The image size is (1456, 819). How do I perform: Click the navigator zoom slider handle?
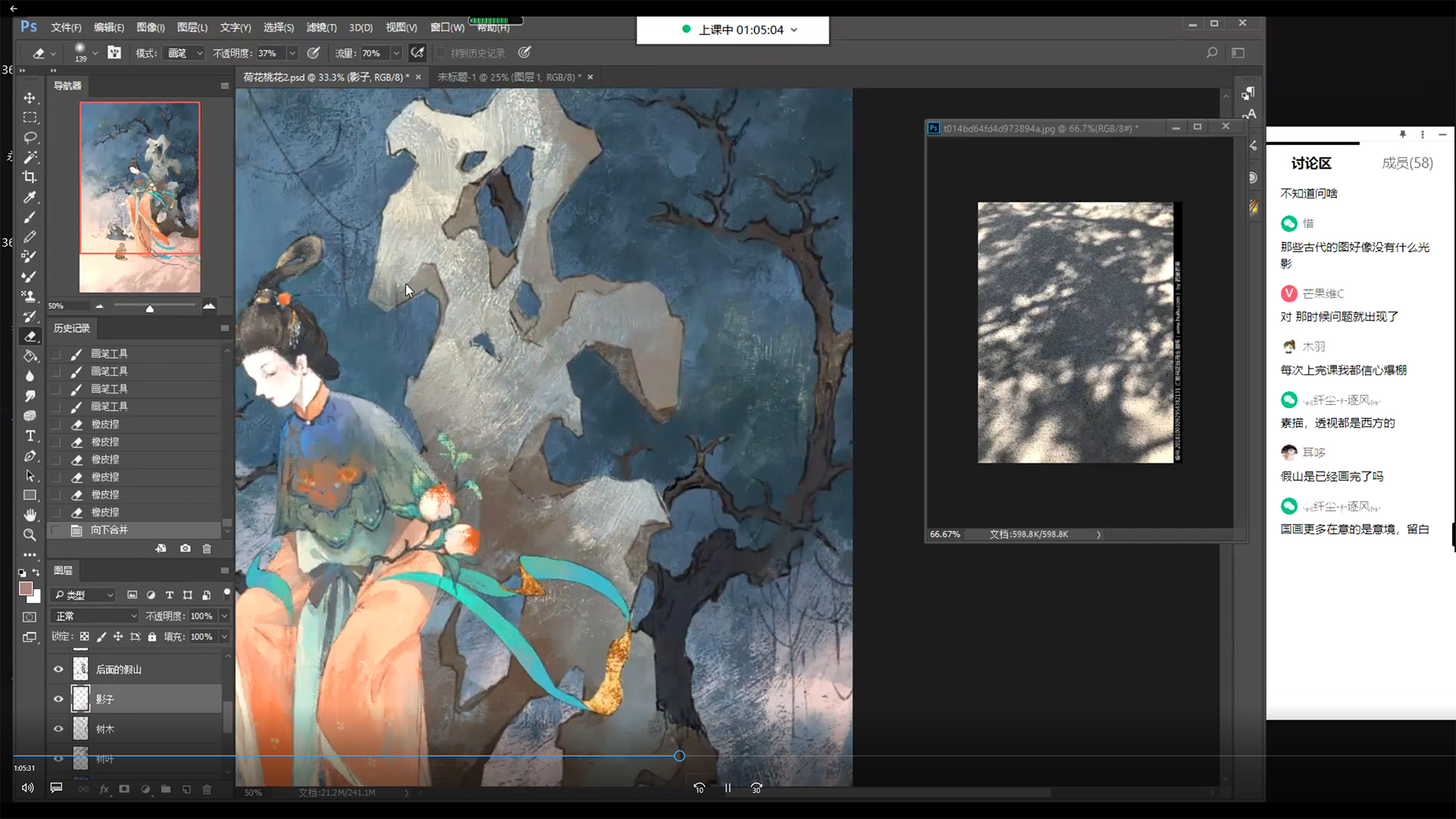pyautogui.click(x=149, y=309)
